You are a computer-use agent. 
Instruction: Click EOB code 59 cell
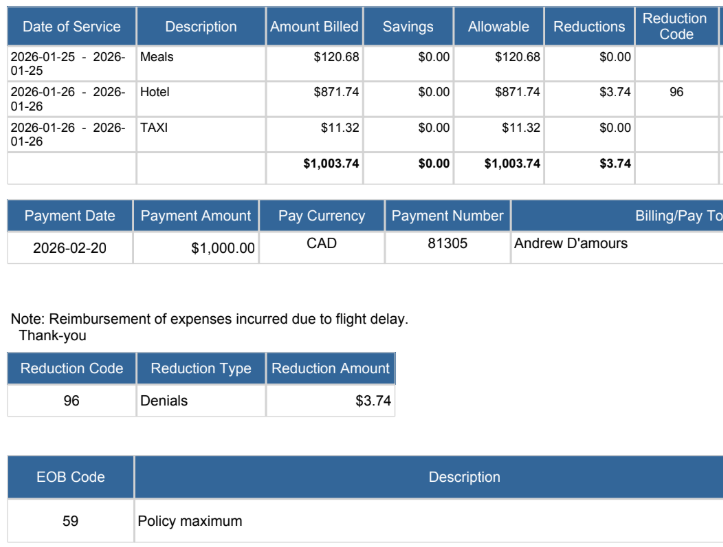tap(70, 521)
